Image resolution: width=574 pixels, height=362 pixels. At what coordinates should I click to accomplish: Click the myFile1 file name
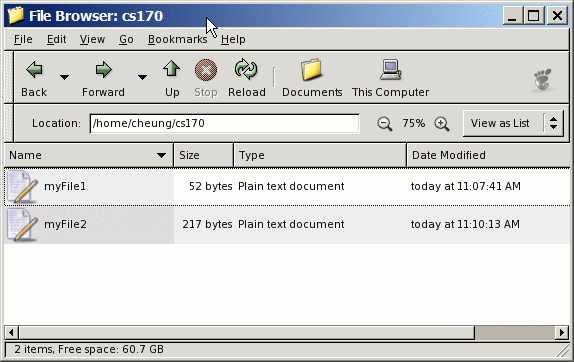click(65, 186)
